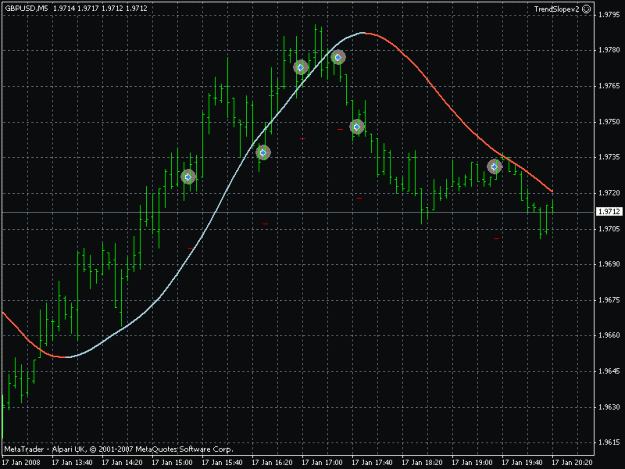Click time axis label 17 Jan 2008
The width and height of the screenshot is (625, 469).
pos(21,463)
